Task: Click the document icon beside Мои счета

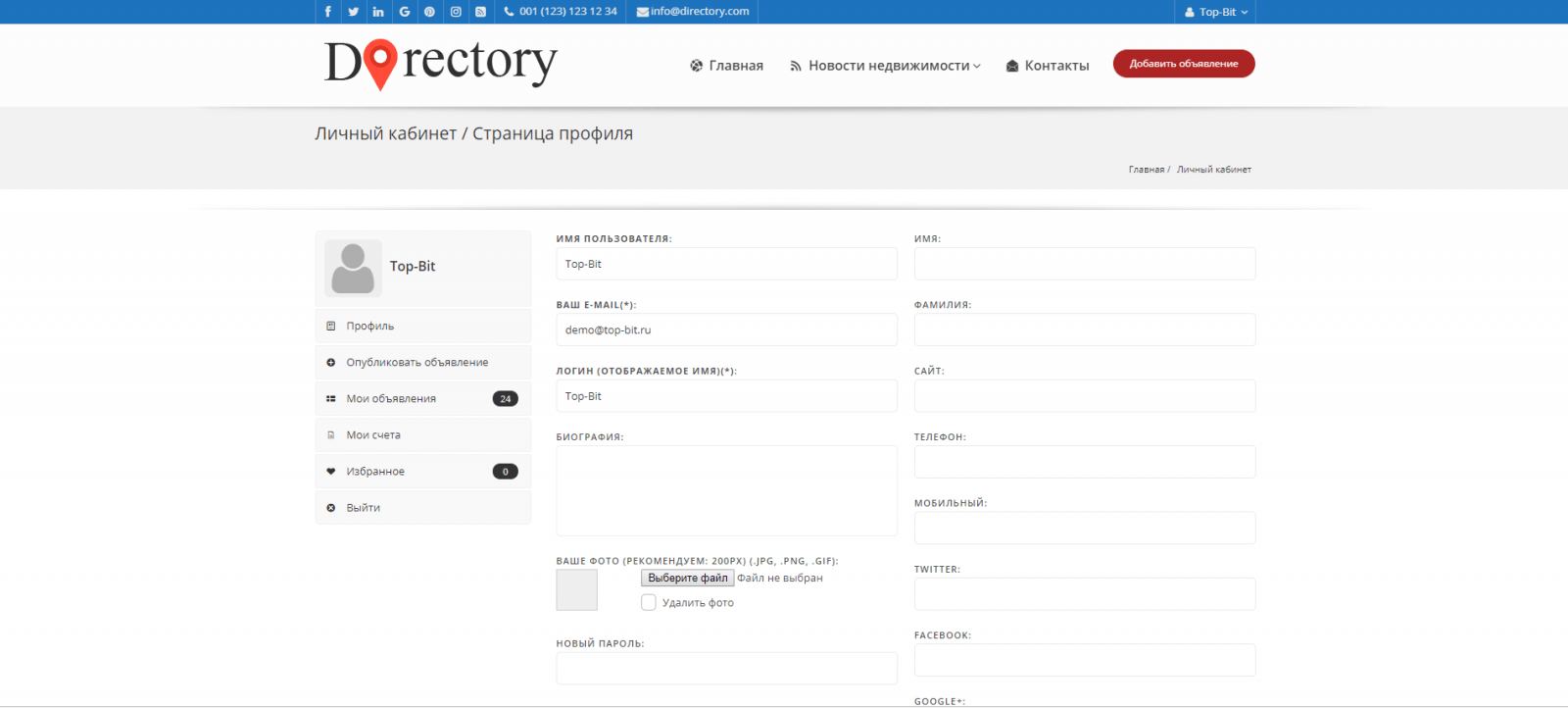Action: point(331,435)
